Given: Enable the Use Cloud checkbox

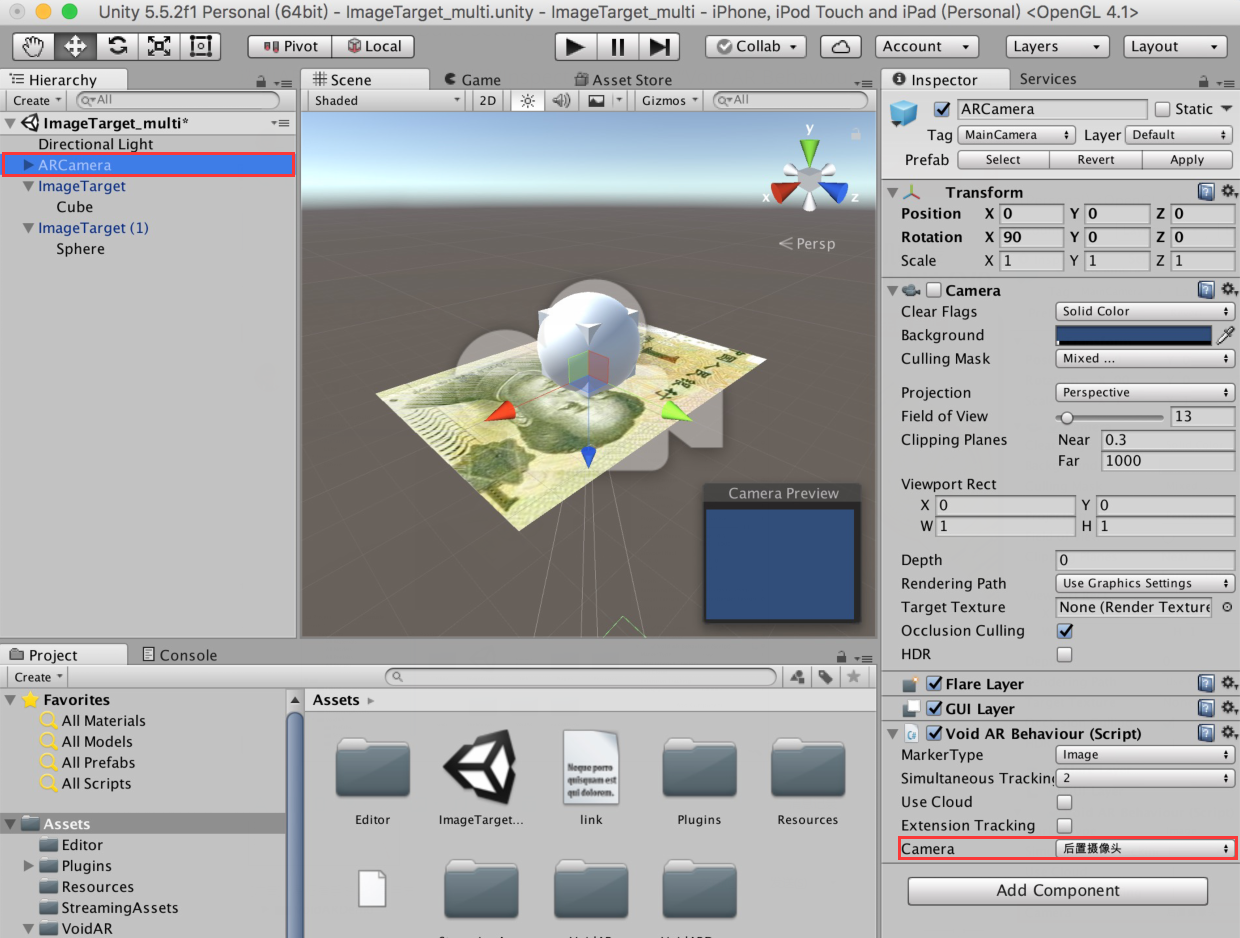Looking at the screenshot, I should pyautogui.click(x=1064, y=802).
